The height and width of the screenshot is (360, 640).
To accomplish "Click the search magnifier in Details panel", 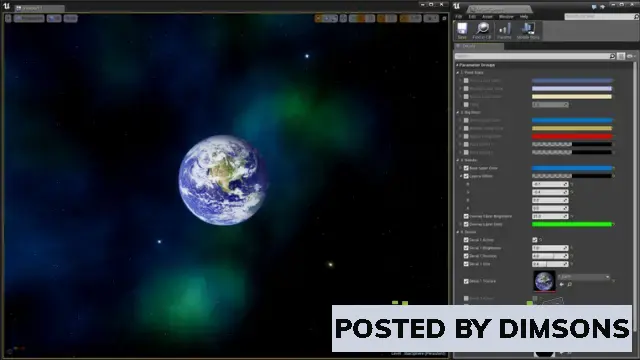I will pyautogui.click(x=612, y=56).
